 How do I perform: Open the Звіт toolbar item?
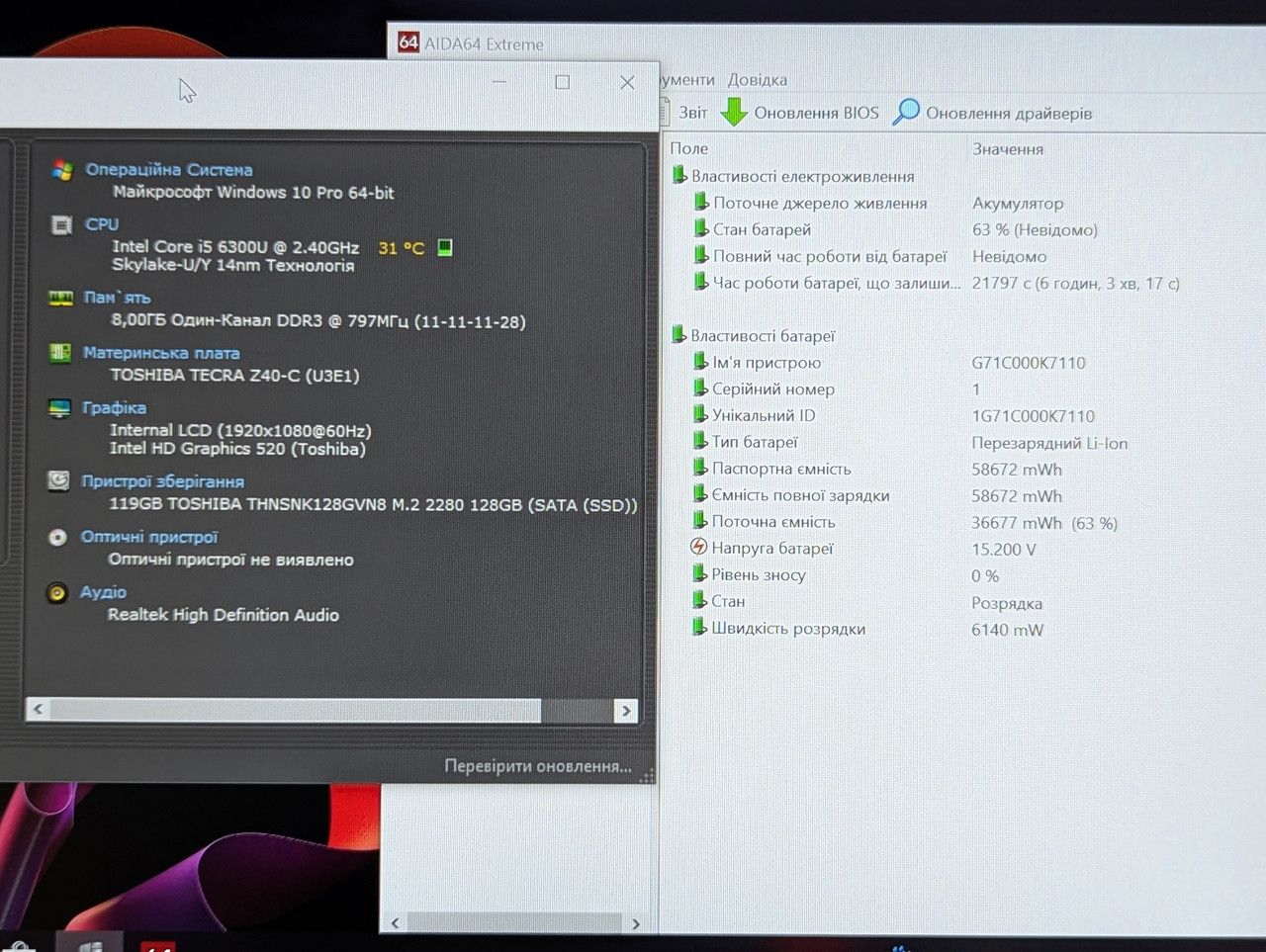692,113
